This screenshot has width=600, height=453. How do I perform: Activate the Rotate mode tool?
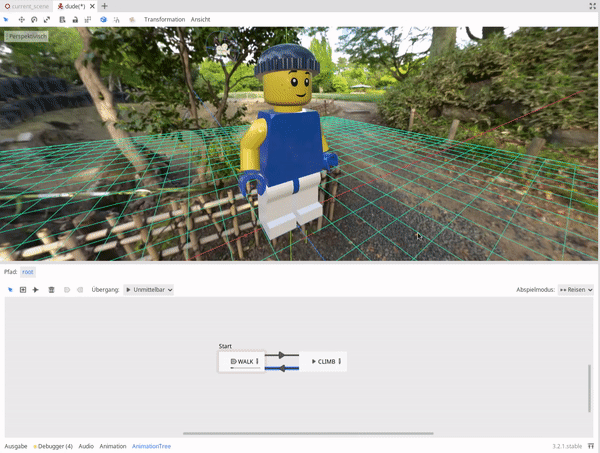tap(34, 20)
